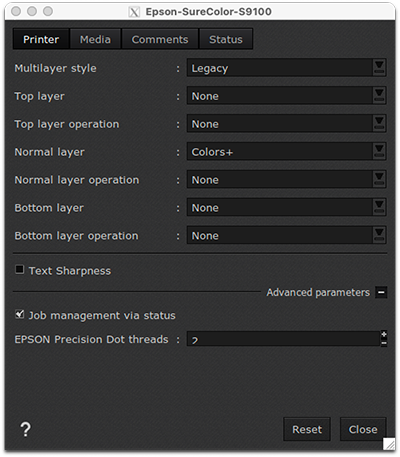Collapse the Advanced parameters section
400x457 pixels.
381,292
